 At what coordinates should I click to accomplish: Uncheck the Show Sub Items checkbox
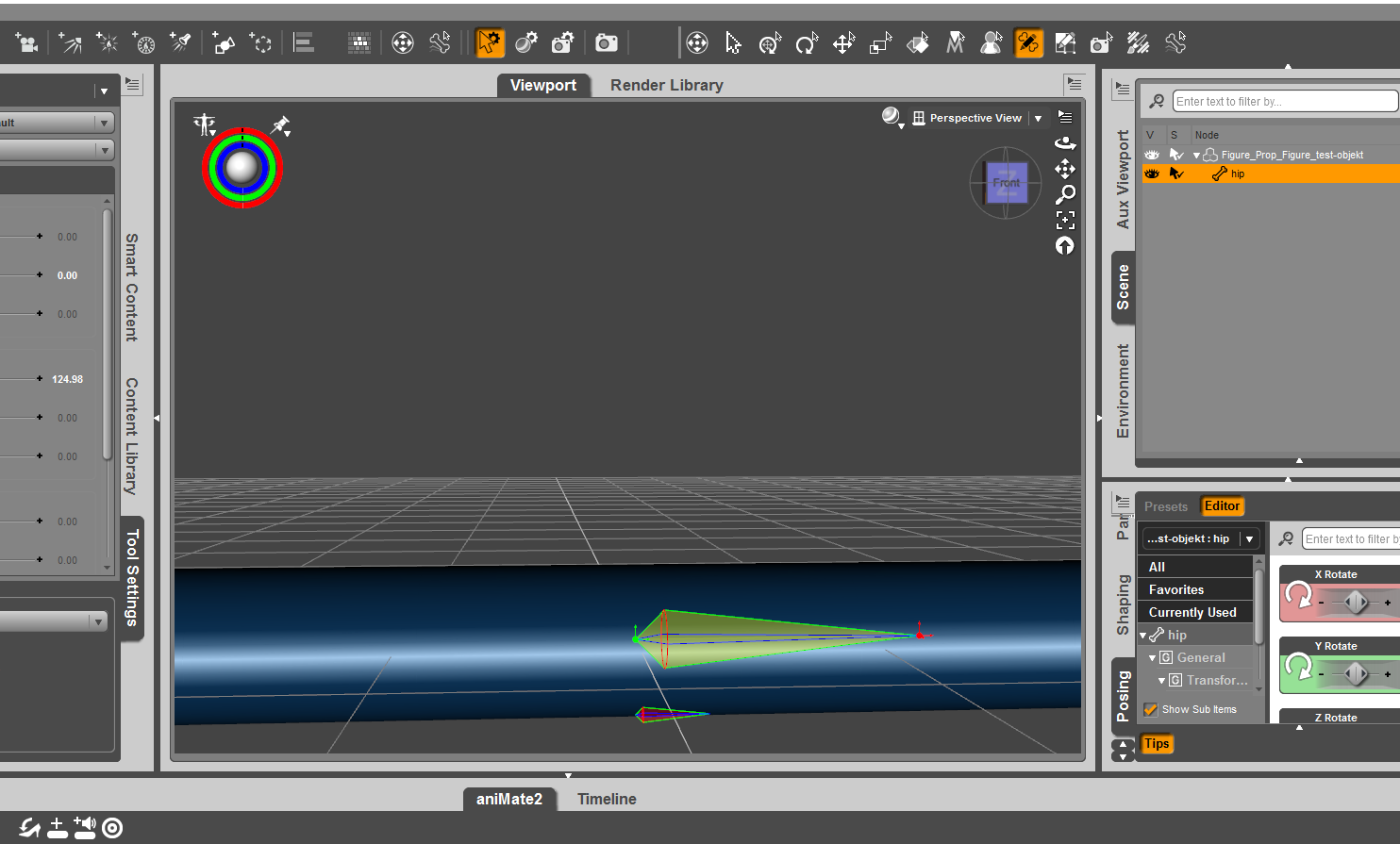[x=1151, y=709]
